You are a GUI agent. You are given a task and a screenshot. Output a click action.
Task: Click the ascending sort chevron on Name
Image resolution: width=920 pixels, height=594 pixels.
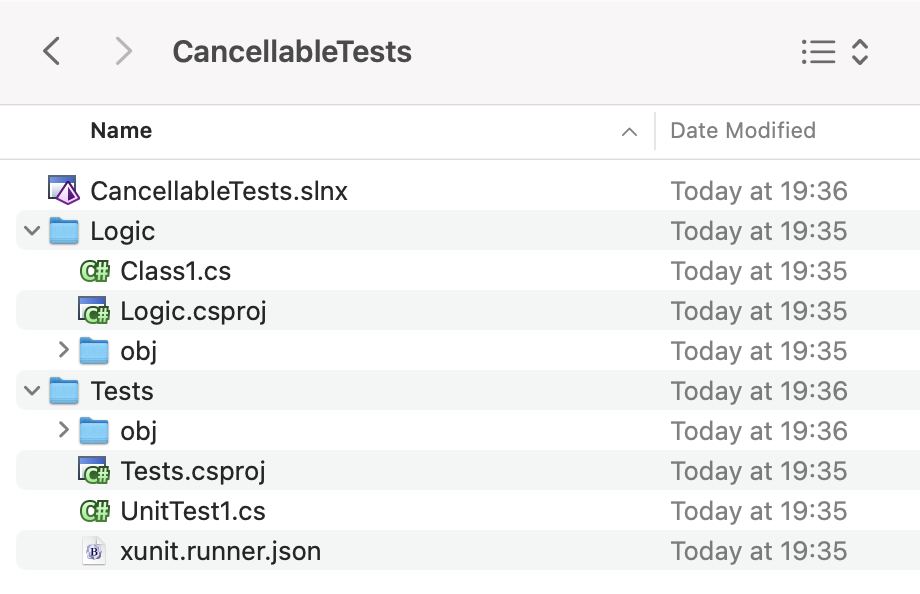[628, 131]
